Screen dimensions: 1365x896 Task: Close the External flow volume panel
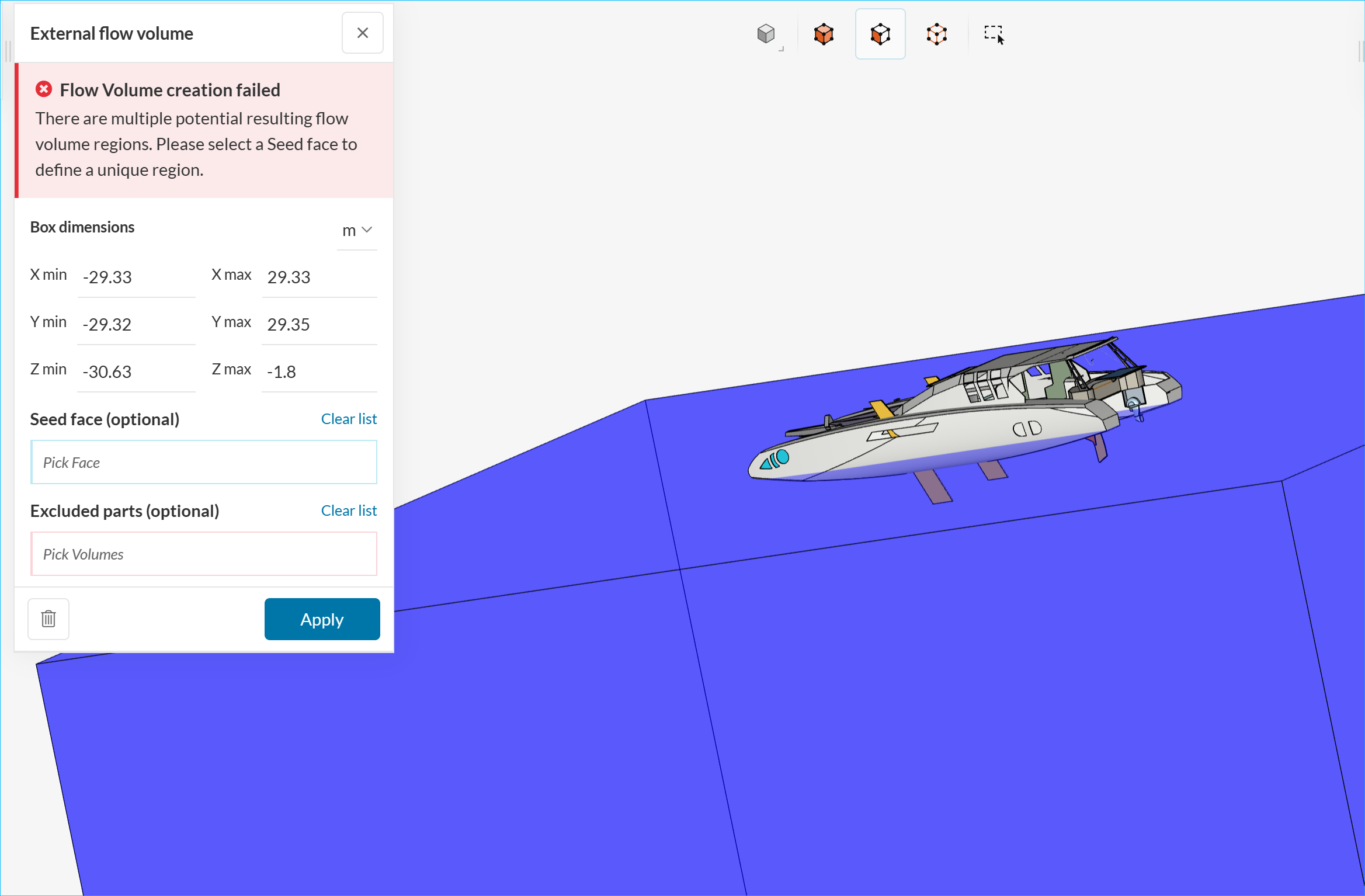362,33
